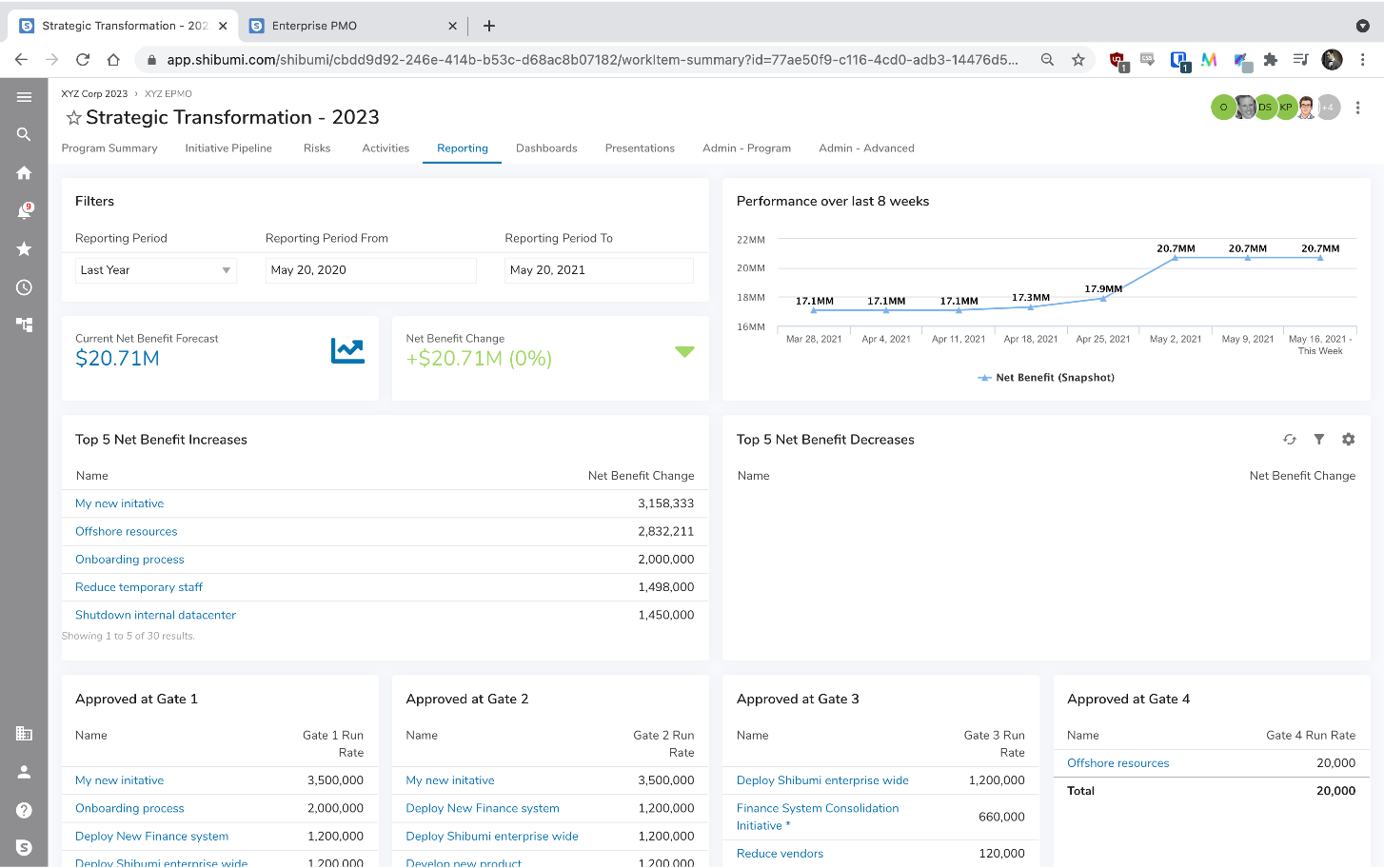The height and width of the screenshot is (868, 1384).
Task: Go to Home via sidebar icon
Action: [x=24, y=173]
